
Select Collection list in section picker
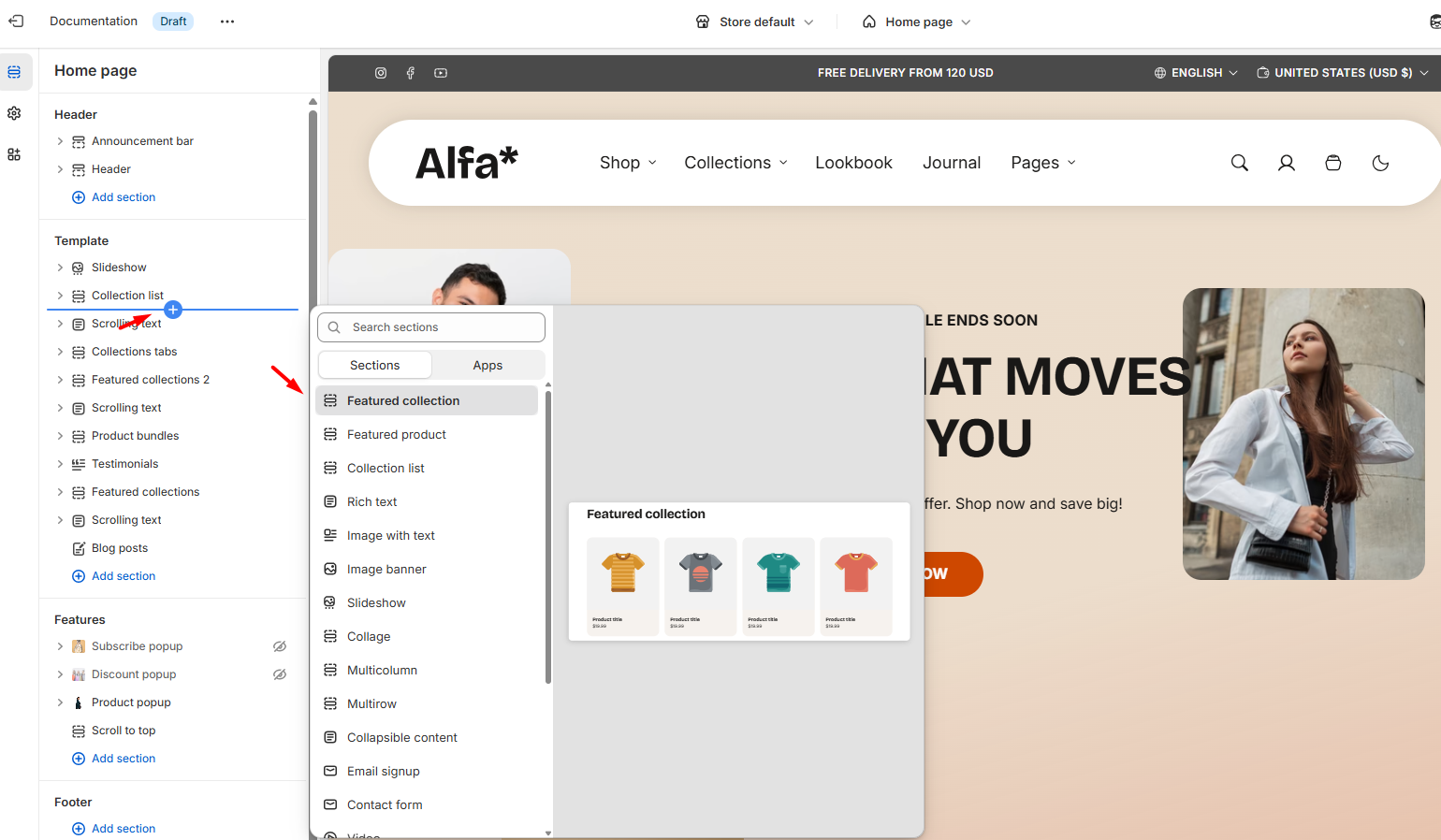pos(427,468)
